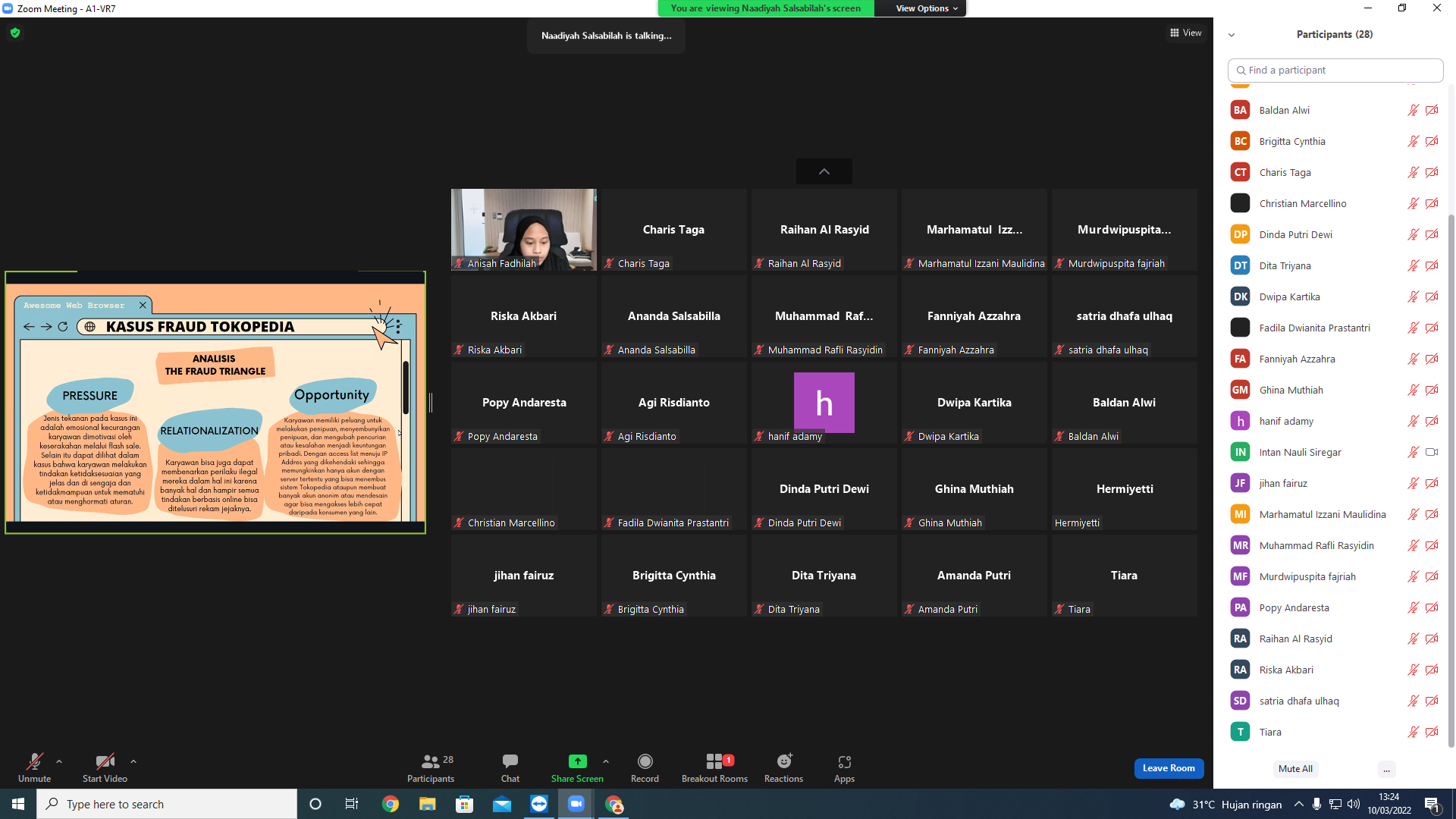Click the Mute All button
Viewport: 1456px width, 819px height.
1295,769
